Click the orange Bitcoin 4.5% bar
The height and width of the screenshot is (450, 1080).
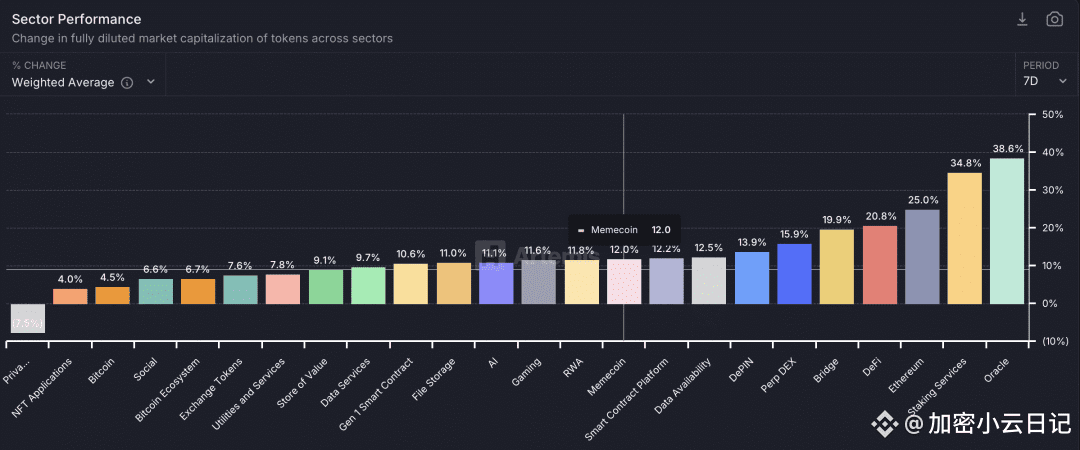pyautogui.click(x=112, y=296)
